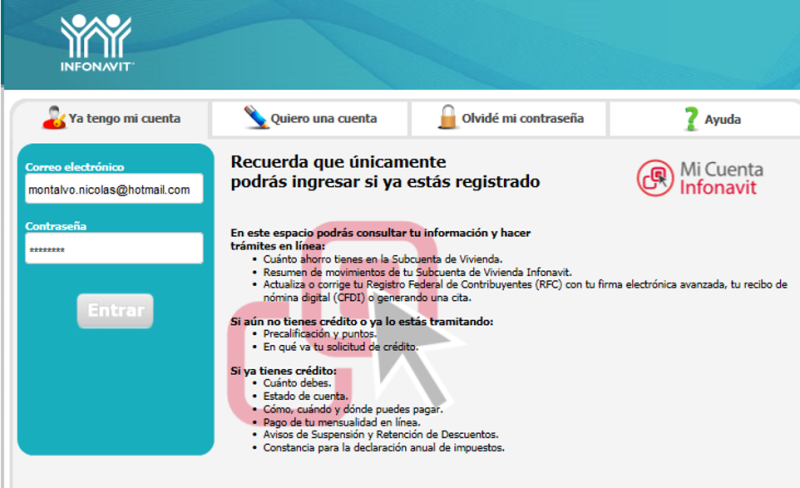The image size is (800, 488).
Task: Focus the Correo electrónico input field
Action: tap(114, 189)
